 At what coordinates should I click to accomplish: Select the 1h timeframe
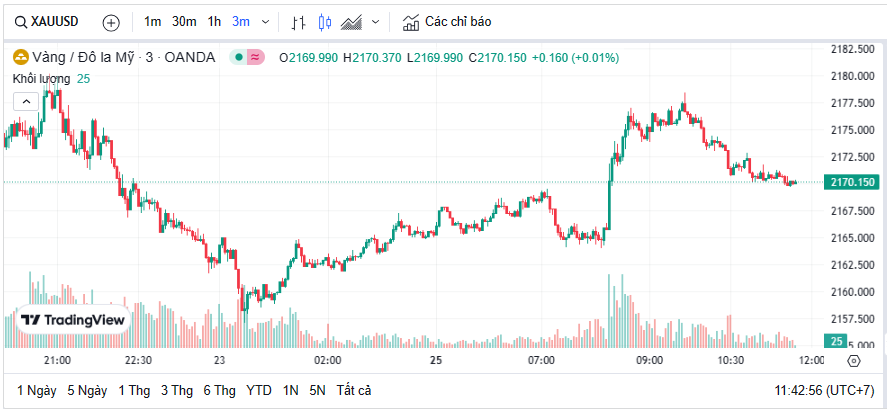[x=215, y=21]
